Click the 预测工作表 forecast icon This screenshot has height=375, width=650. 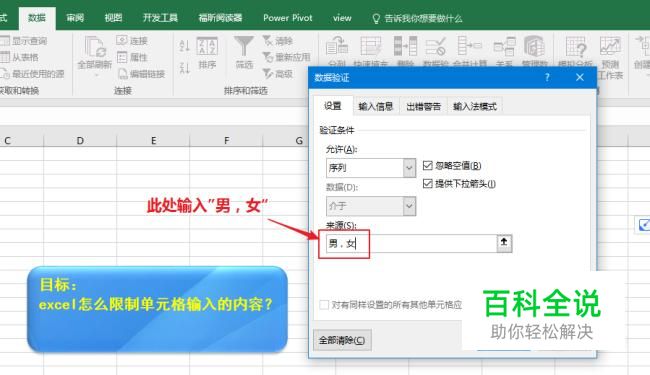pyautogui.click(x=610, y=46)
